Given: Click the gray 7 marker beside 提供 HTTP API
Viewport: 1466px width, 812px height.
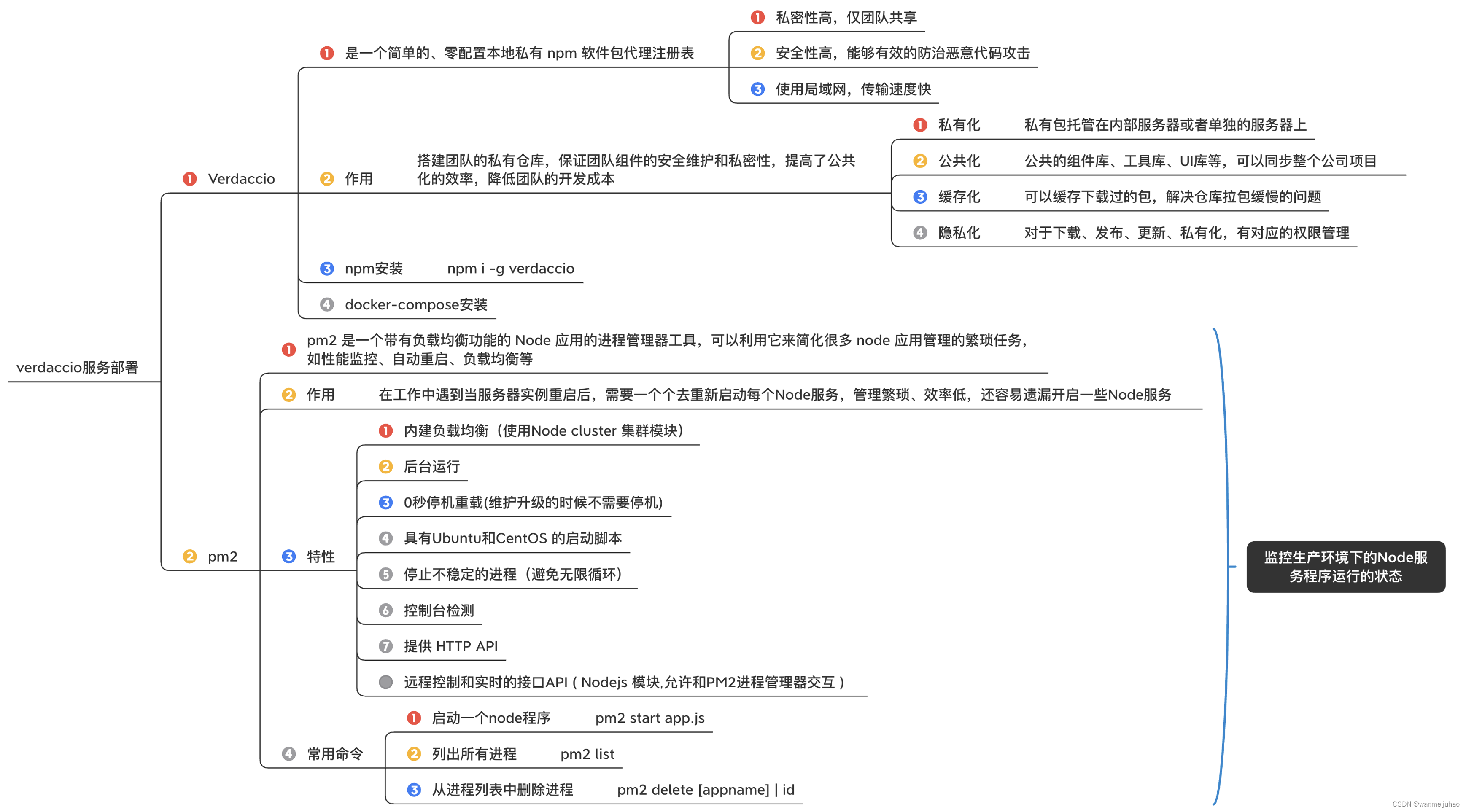Looking at the screenshot, I should pyautogui.click(x=385, y=646).
